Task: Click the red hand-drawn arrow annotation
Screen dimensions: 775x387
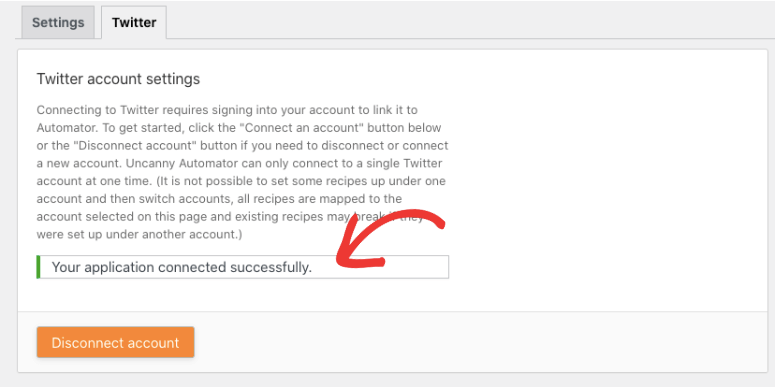Action: 390,241
